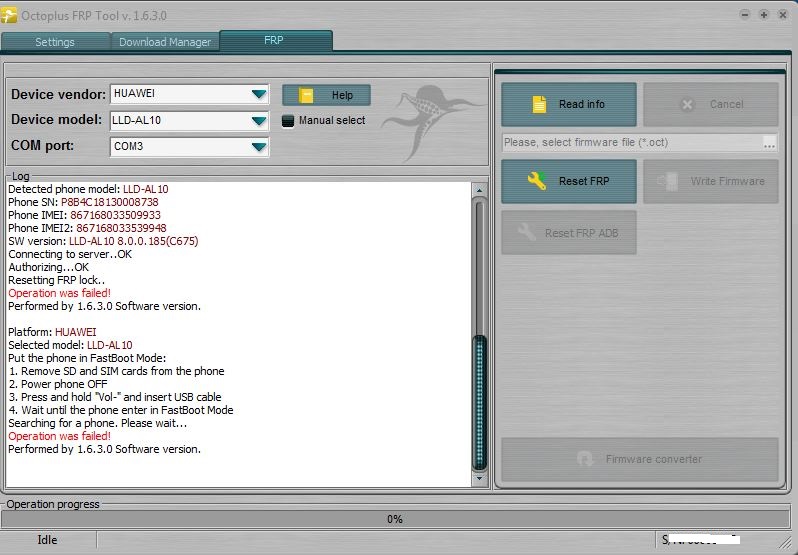Click the 'Connecting to server..OK' log line
Screen dimensions: 798x555
(x=70, y=254)
